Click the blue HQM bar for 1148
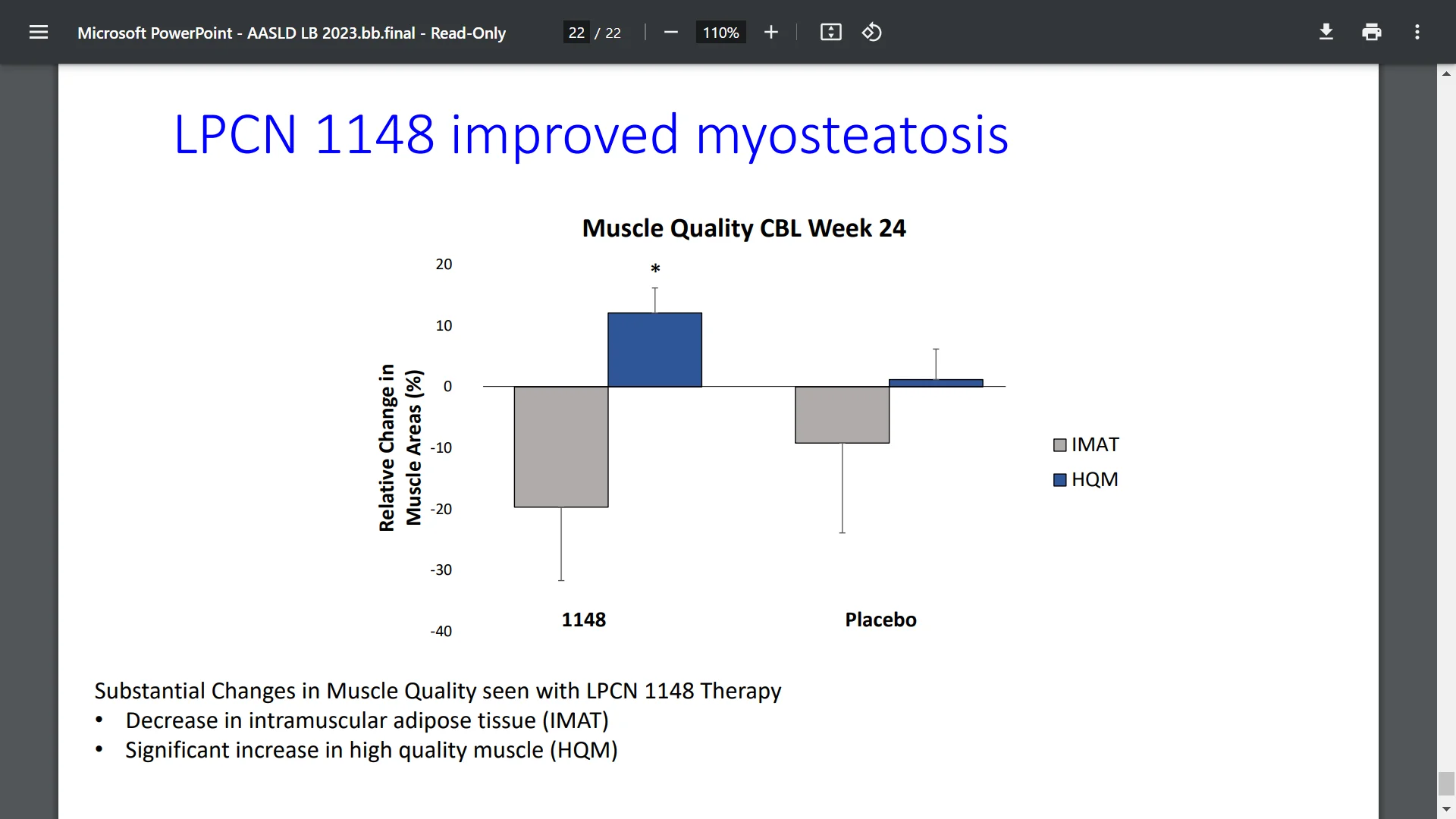Screen dimensions: 1456x819 (x=654, y=347)
